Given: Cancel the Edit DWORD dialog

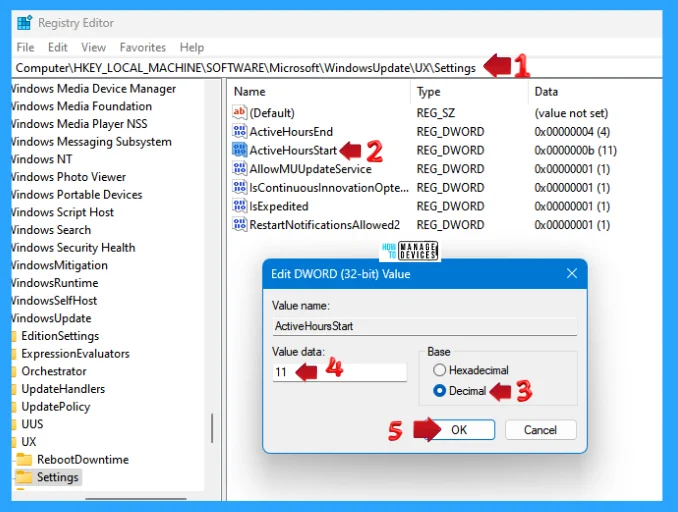Looking at the screenshot, I should pos(540,430).
